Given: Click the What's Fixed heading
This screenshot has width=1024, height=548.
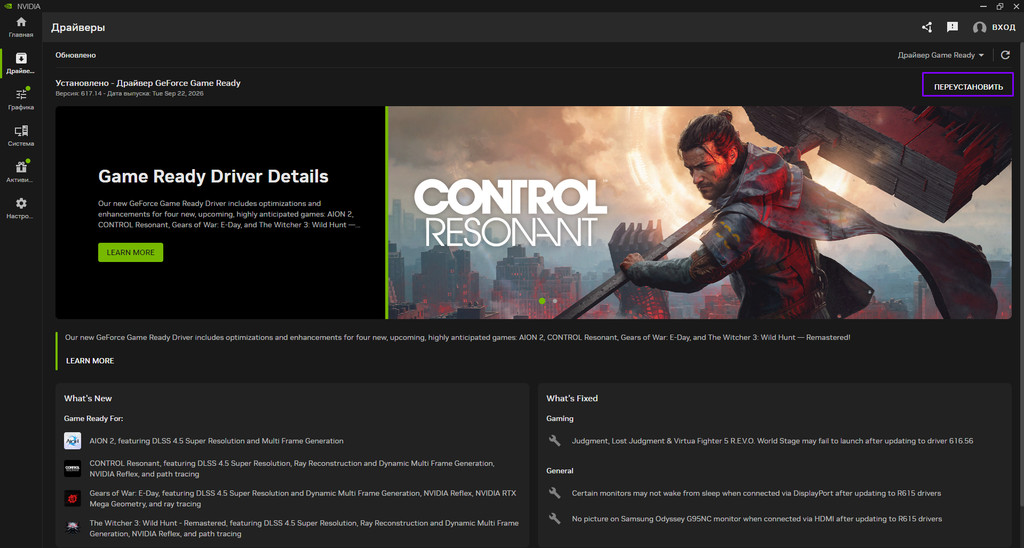Looking at the screenshot, I should [572, 398].
